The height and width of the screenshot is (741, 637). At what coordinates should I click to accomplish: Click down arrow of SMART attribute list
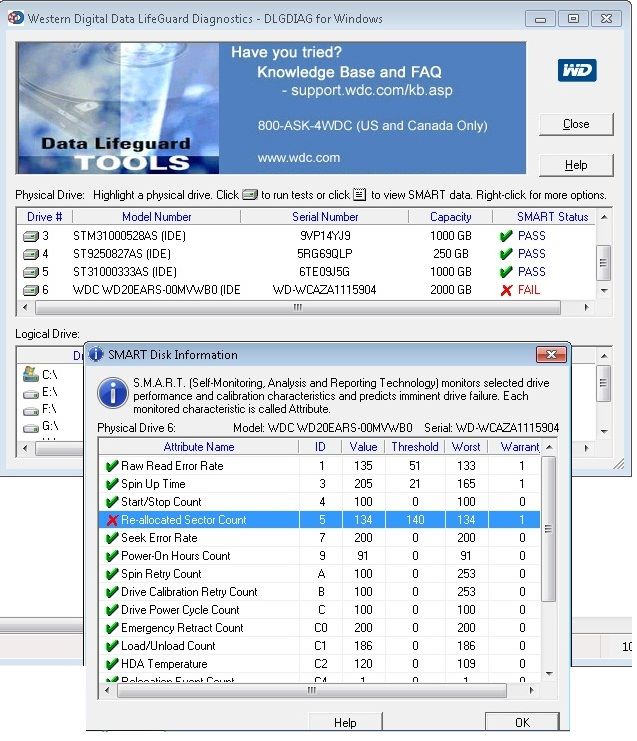coord(549,673)
